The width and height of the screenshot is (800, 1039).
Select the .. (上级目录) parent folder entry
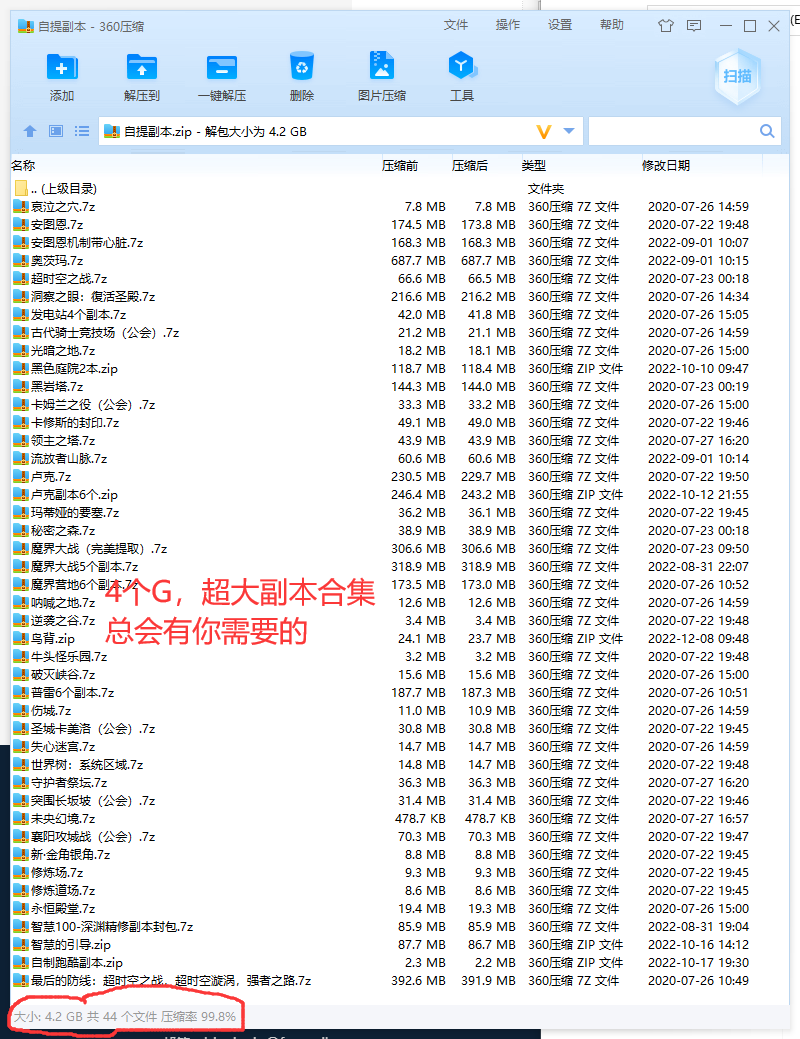[x=63, y=188]
